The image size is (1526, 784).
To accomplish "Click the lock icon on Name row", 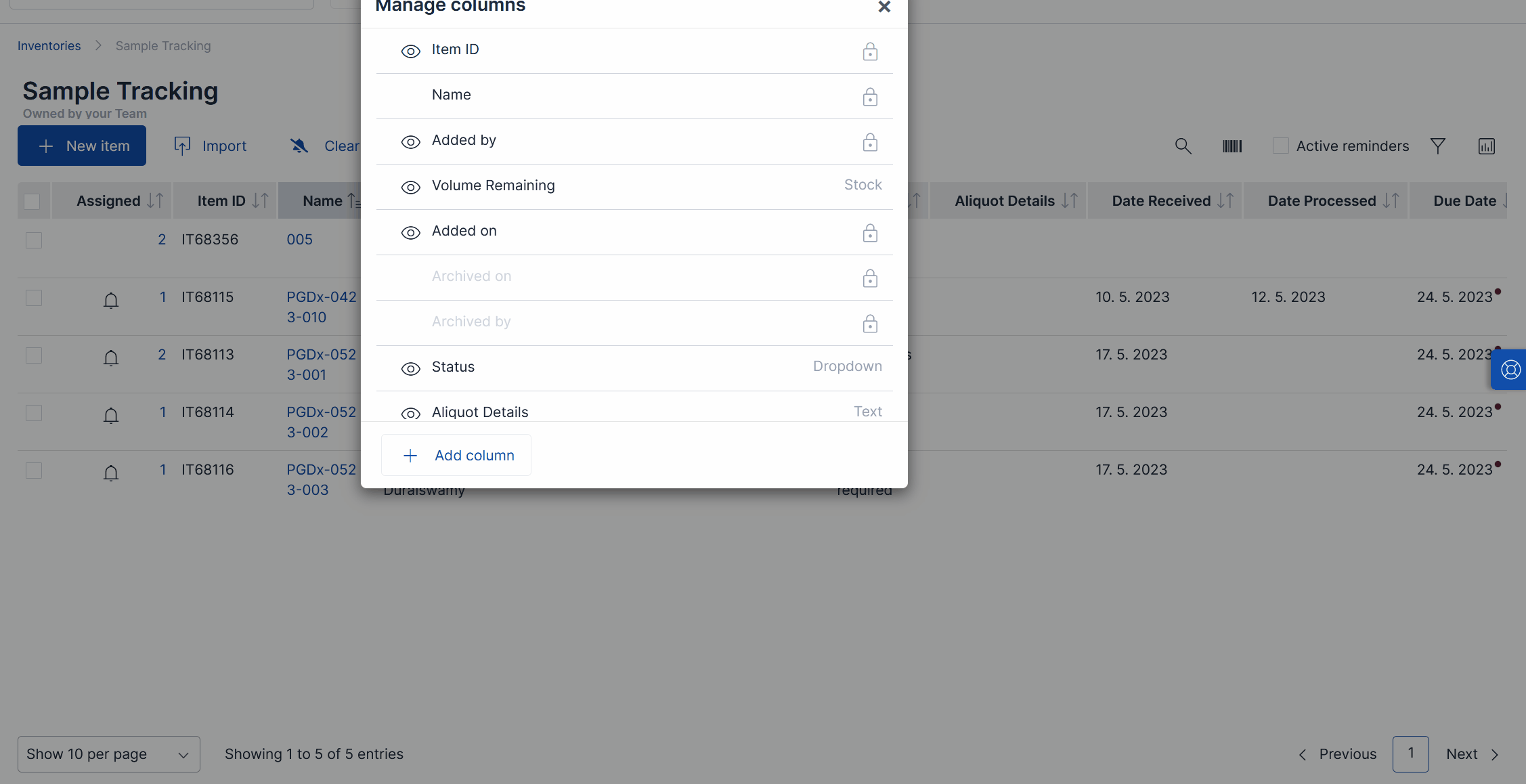I will pos(870,97).
